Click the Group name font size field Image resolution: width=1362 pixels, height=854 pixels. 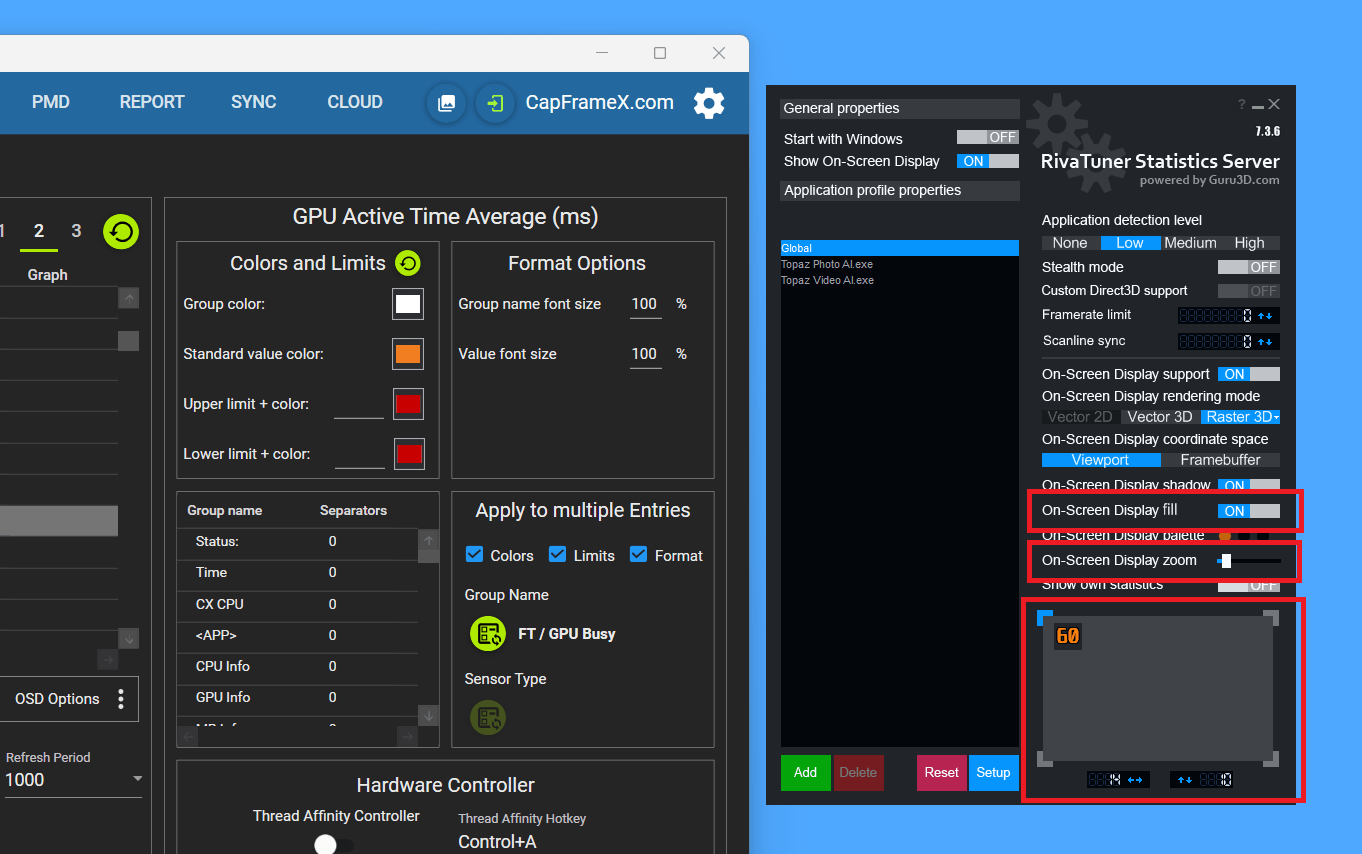tap(645, 304)
